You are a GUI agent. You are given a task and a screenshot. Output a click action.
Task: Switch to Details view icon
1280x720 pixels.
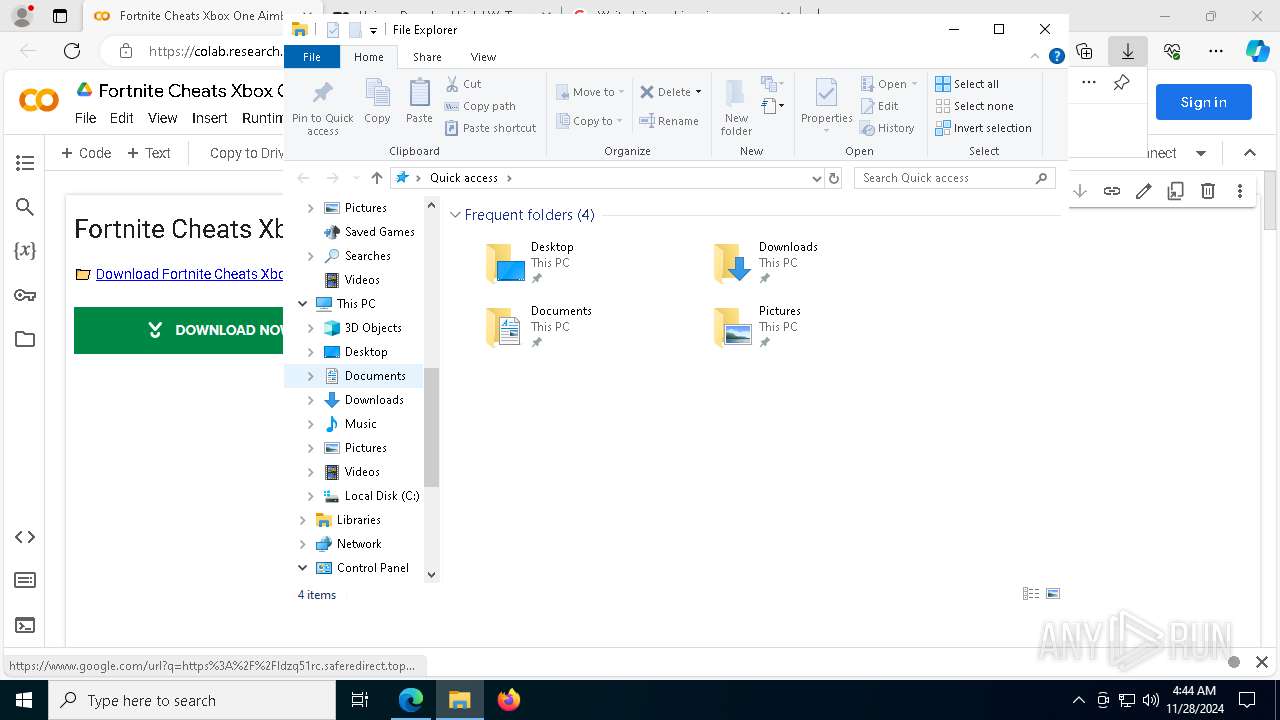point(1031,594)
